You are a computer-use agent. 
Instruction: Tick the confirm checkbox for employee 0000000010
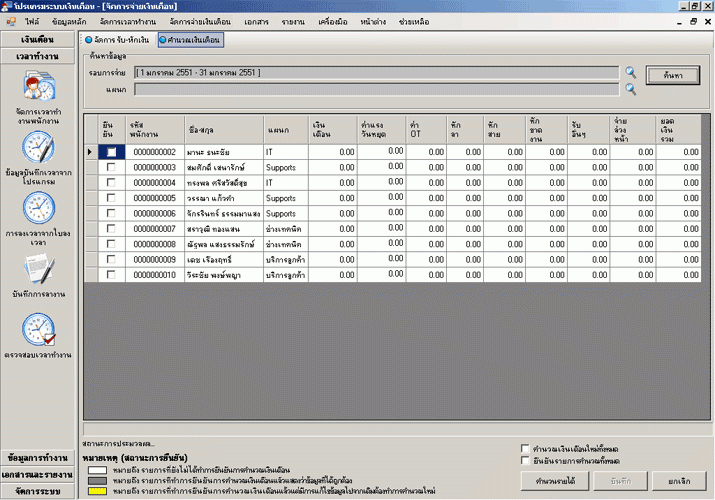(111, 274)
